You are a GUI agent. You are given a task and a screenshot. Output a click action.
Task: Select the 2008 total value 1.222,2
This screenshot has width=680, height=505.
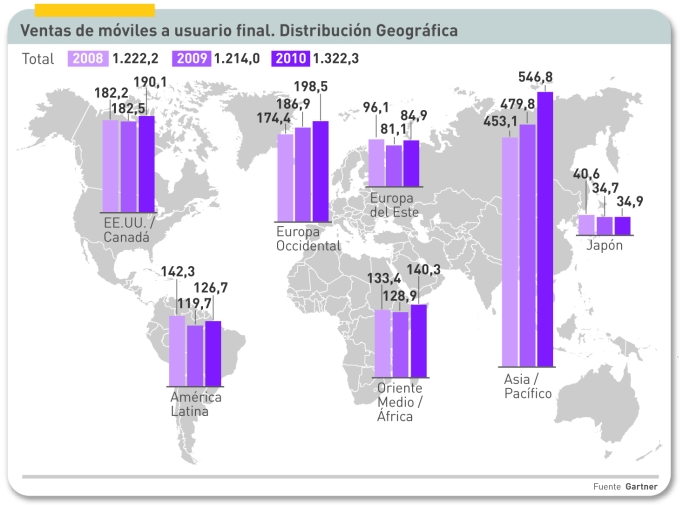coord(135,59)
